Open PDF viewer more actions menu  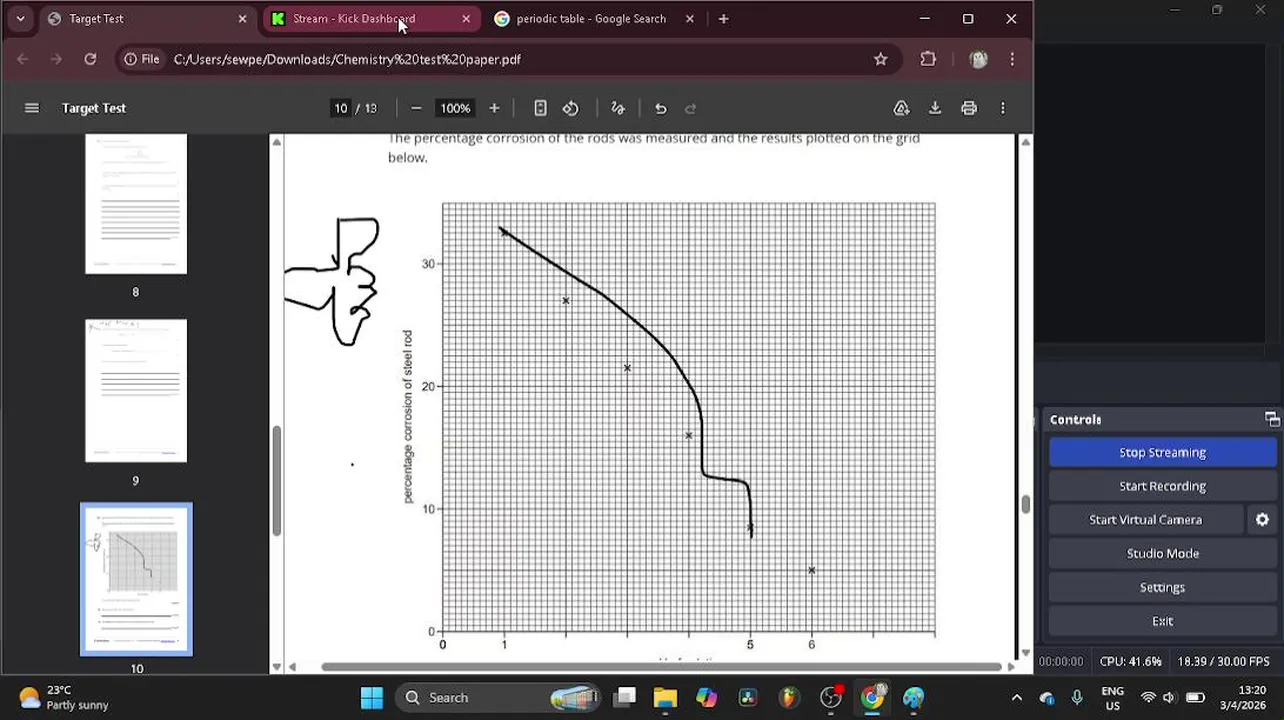coord(1003,108)
